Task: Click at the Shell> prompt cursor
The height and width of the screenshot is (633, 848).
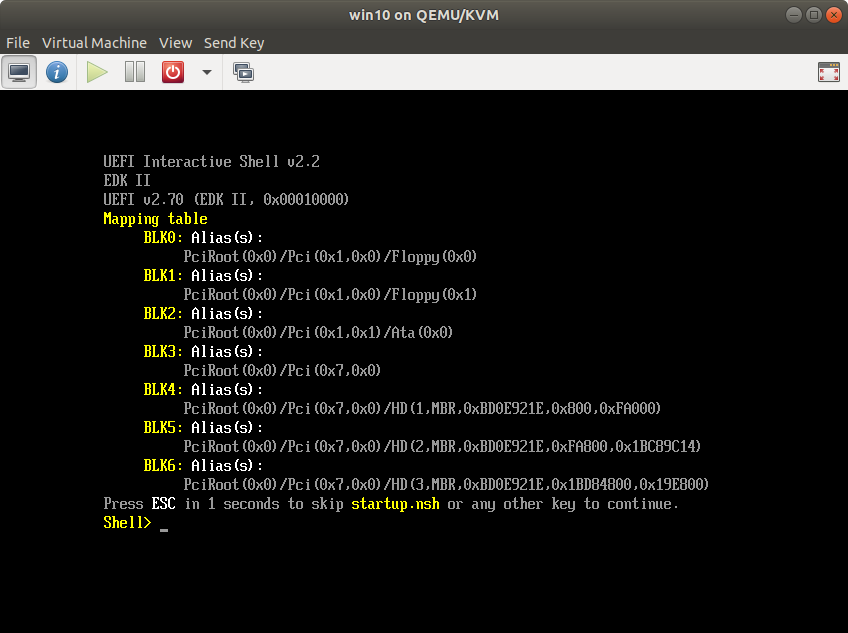Action: 163,524
